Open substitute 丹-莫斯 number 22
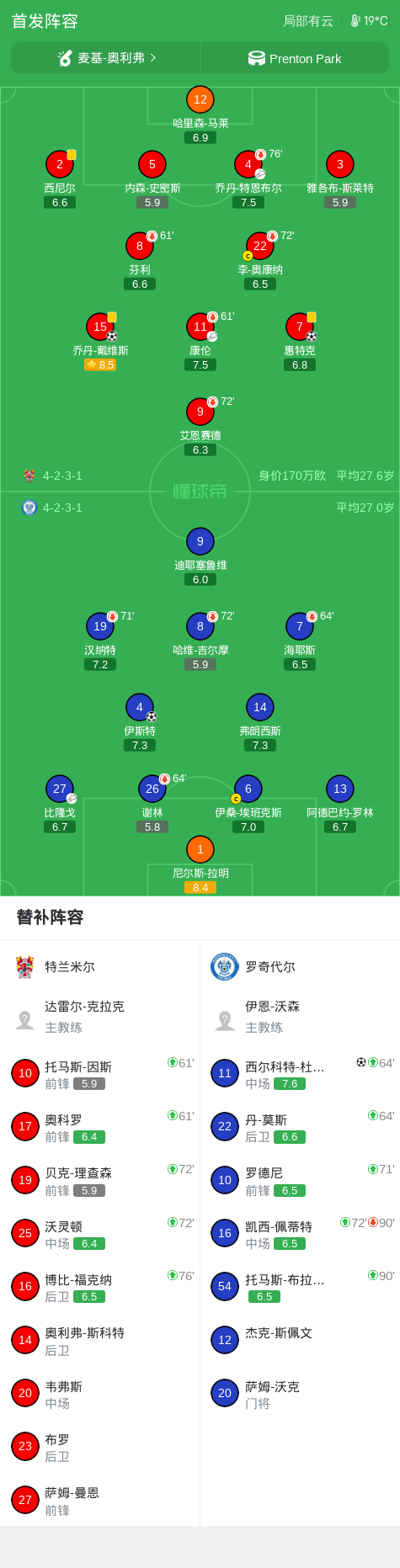 [x=300, y=1127]
